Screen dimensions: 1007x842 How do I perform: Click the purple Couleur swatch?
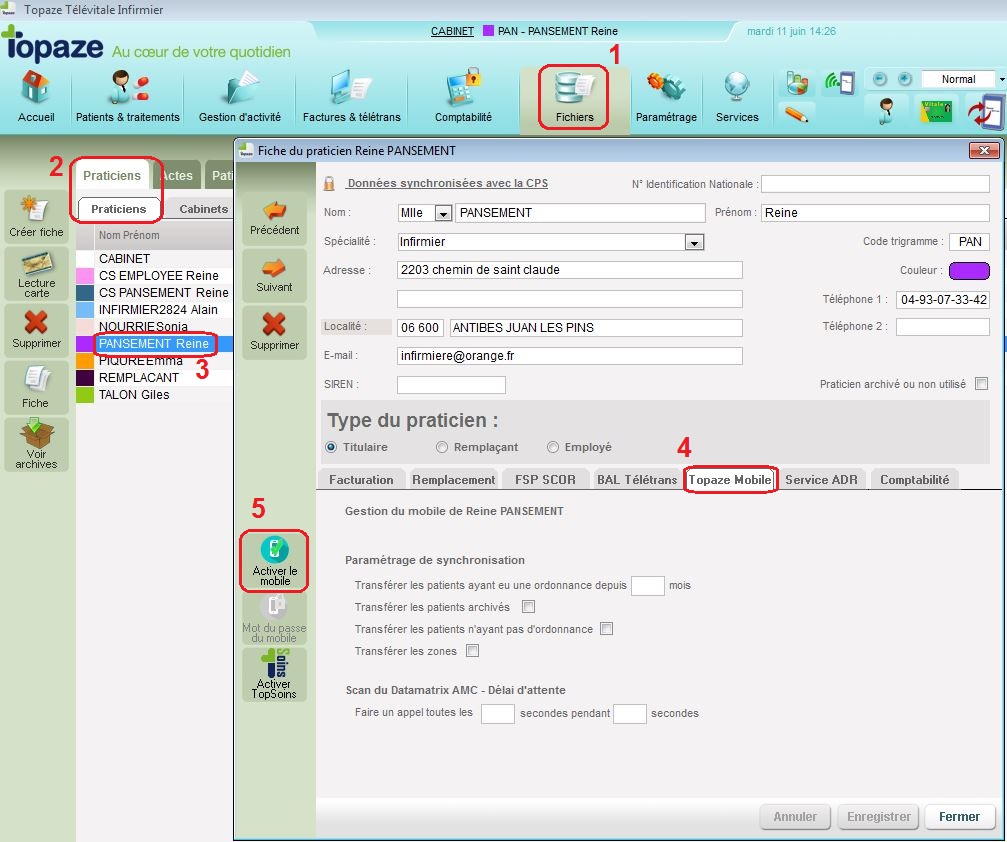tap(969, 270)
